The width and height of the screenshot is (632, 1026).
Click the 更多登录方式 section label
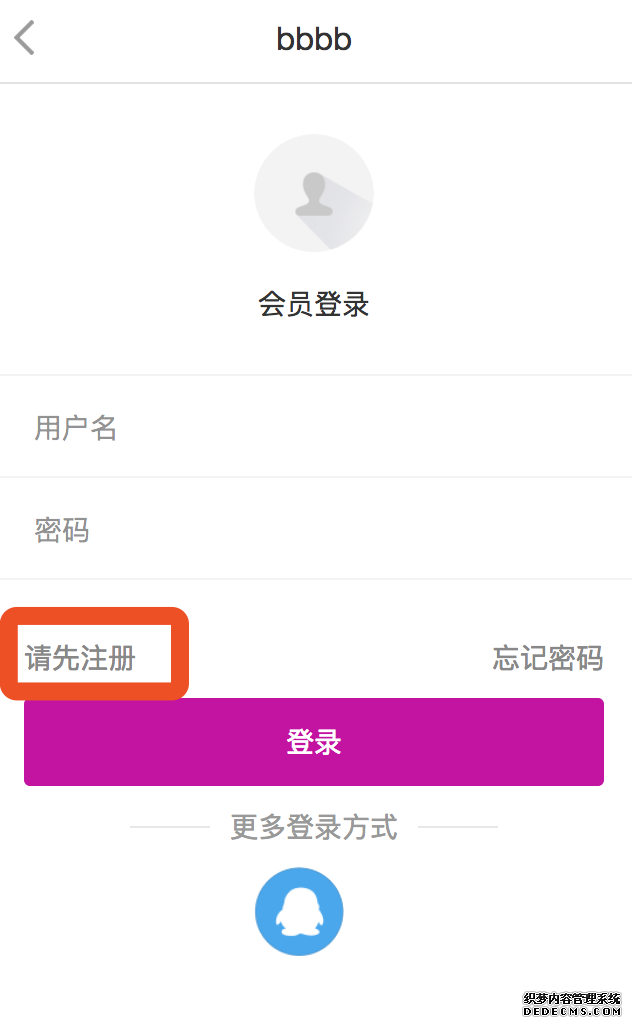pos(314,827)
